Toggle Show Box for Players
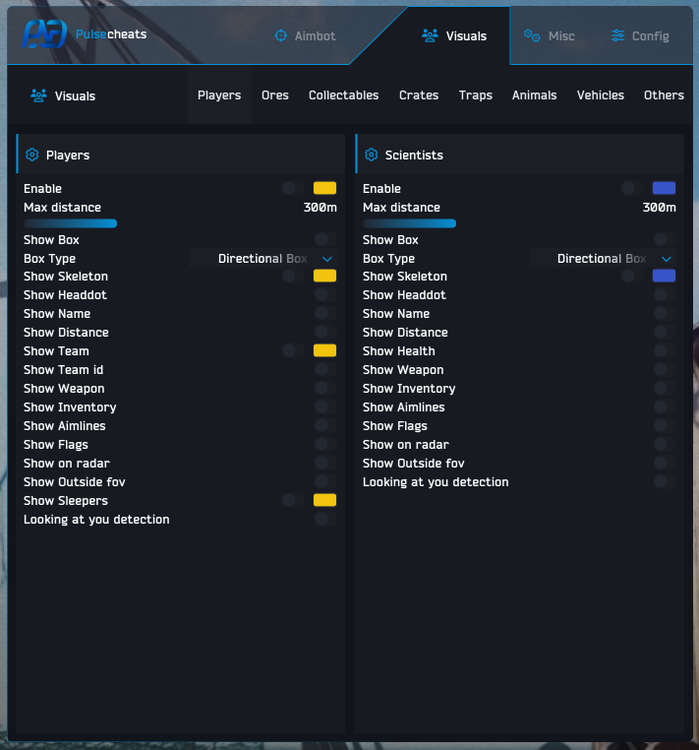 tap(322, 240)
